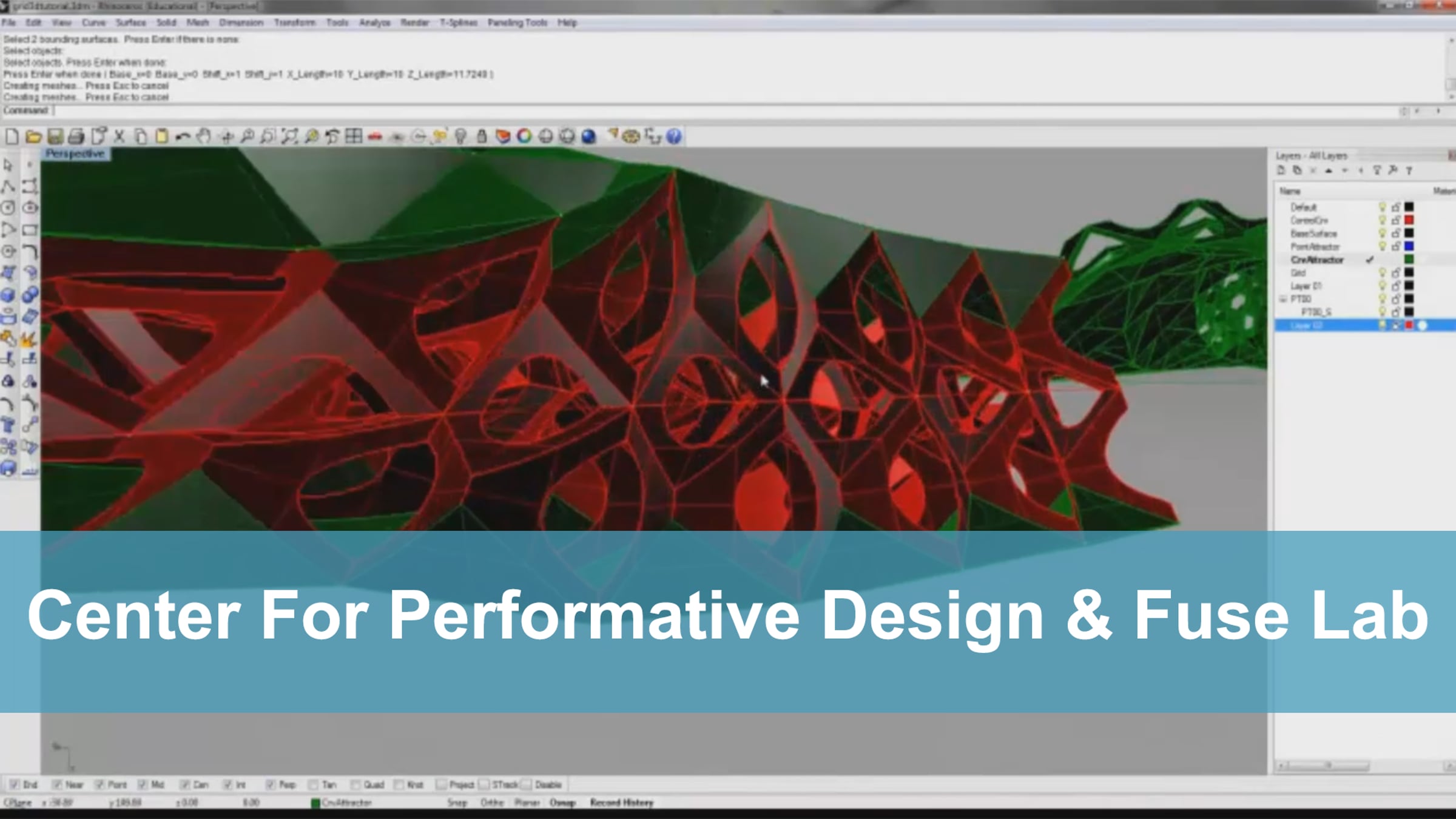Click the Print icon in toolbar

tap(76, 136)
